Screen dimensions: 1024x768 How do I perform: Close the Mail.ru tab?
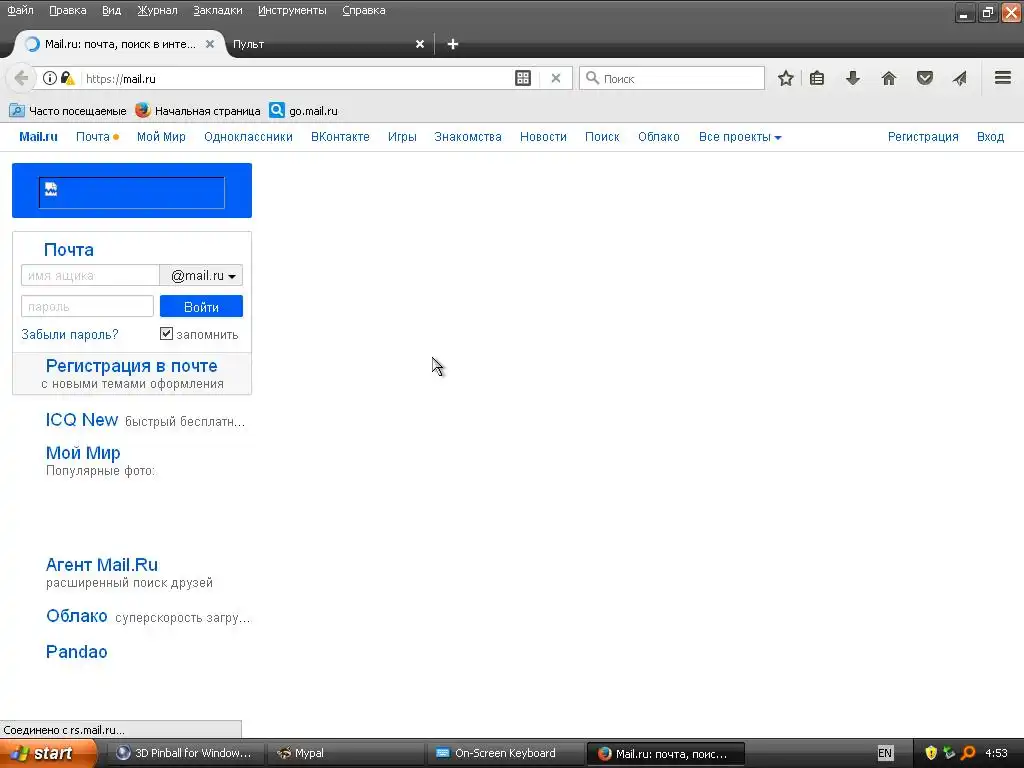[x=210, y=44]
